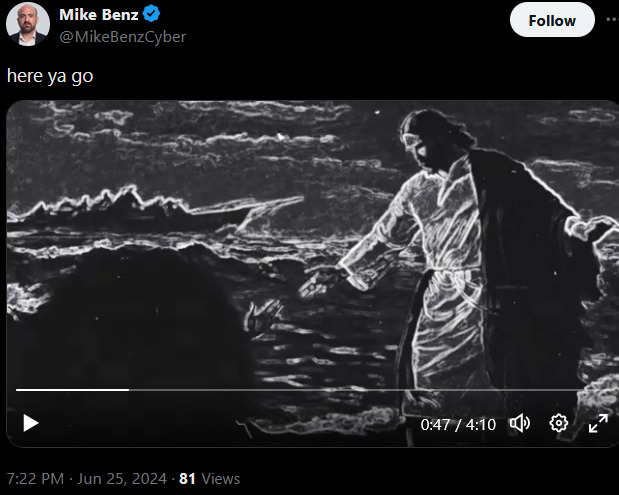Click the Mike Benz display name
The height and width of the screenshot is (495, 619).
click(99, 14)
